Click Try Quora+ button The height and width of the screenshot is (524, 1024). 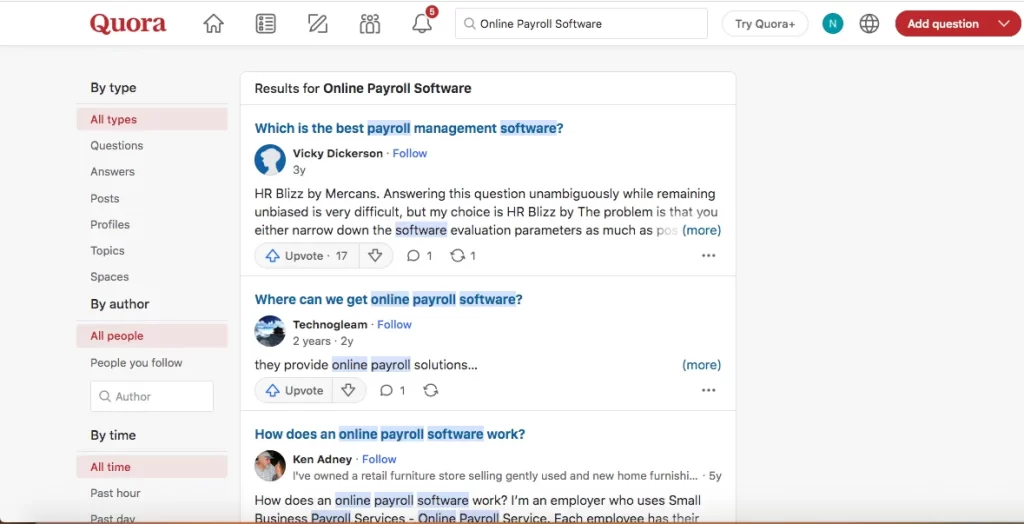point(765,24)
